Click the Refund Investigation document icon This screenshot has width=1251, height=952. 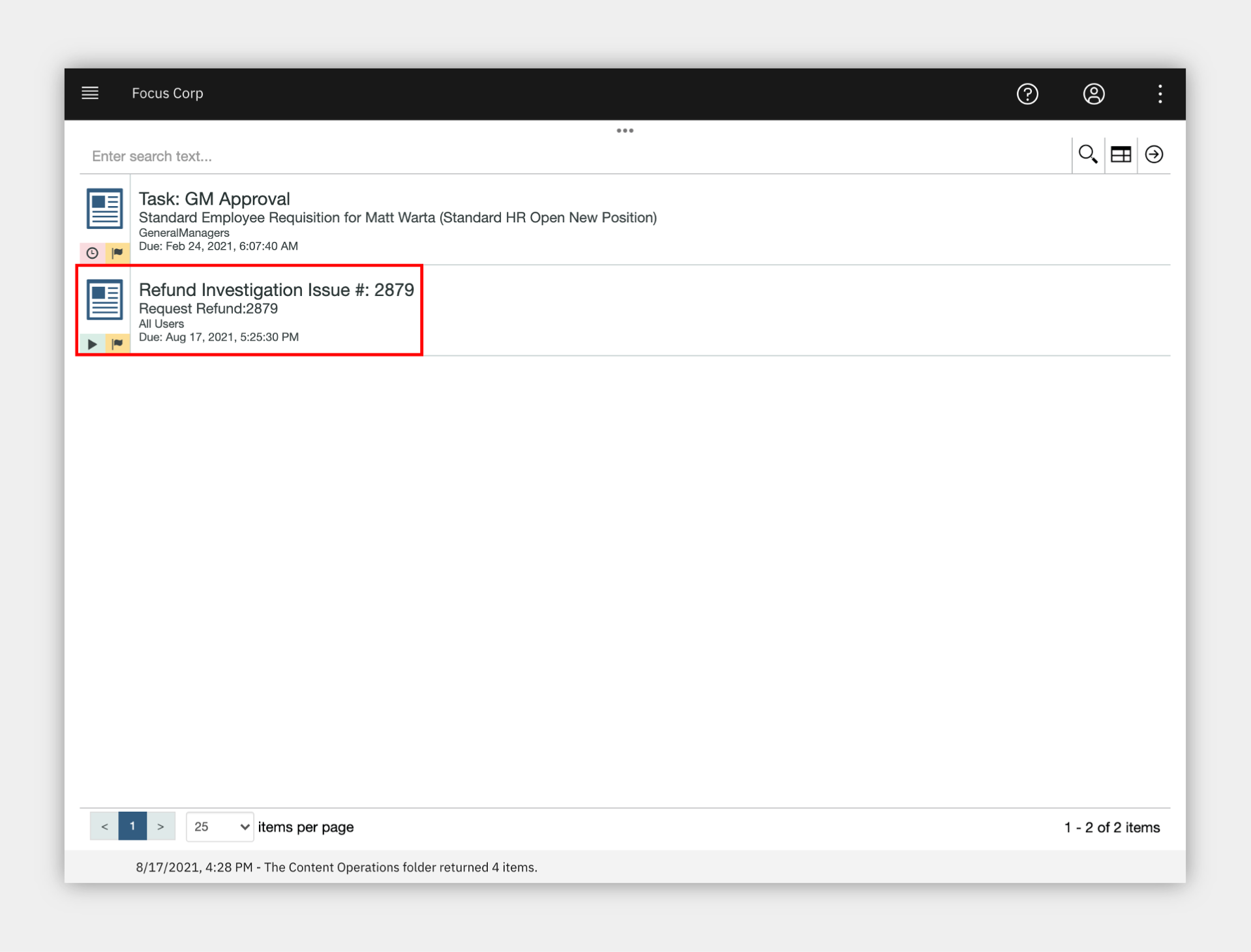104,299
